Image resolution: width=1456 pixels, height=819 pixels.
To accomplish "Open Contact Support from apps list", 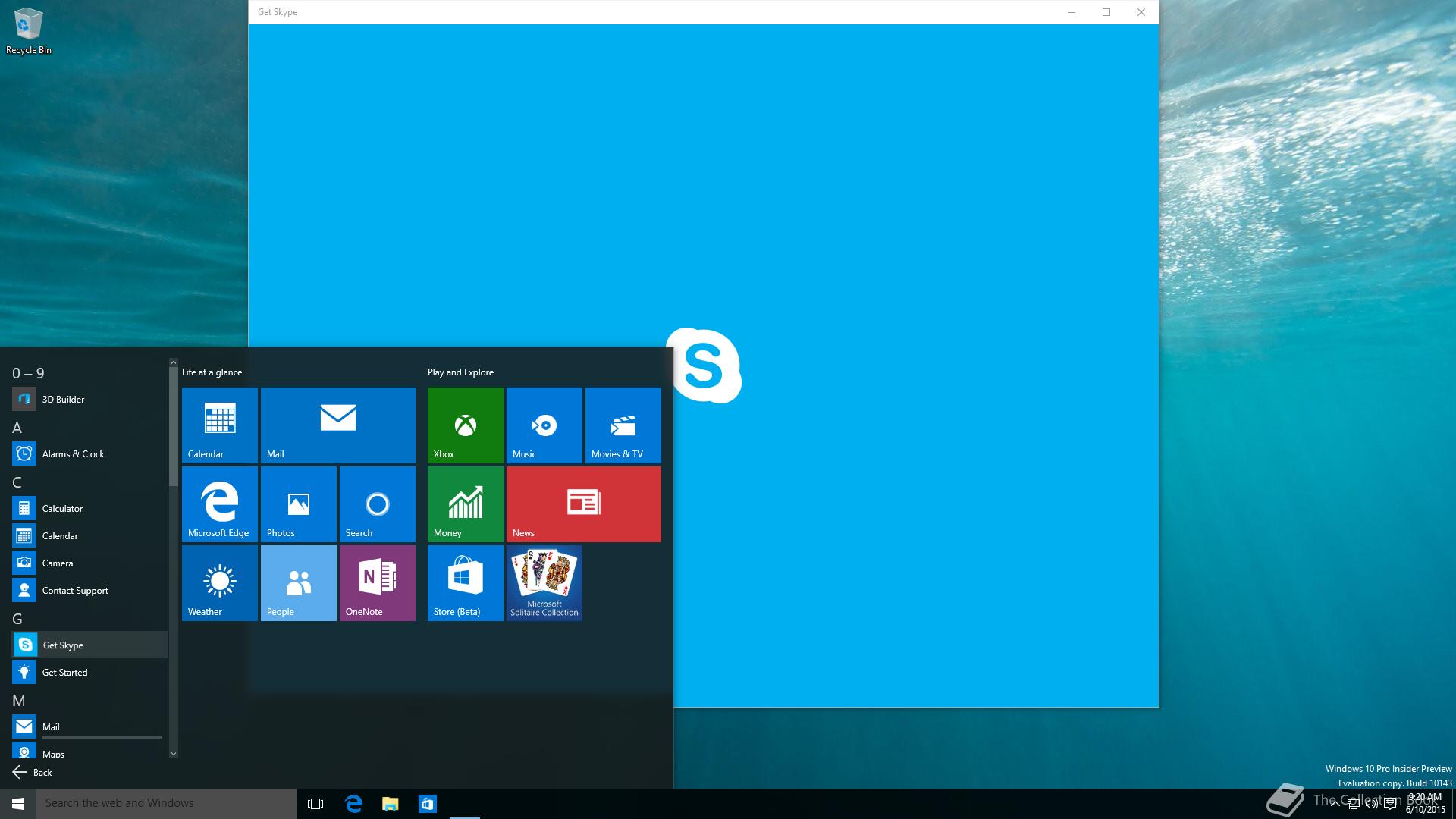I will click(x=89, y=590).
